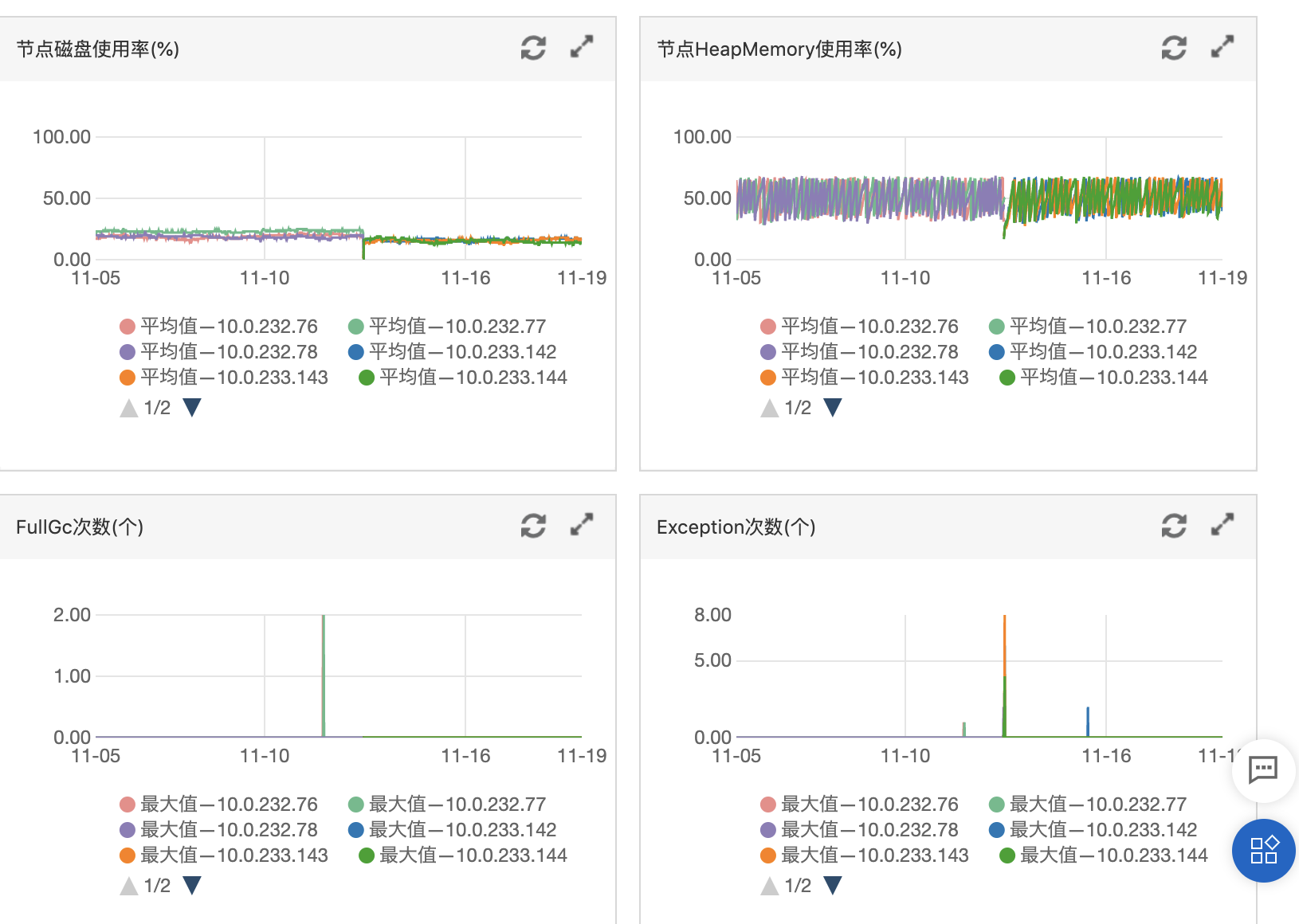Go to previous legend page in FullGc chart
The width and height of the screenshot is (1299, 924).
click(129, 886)
